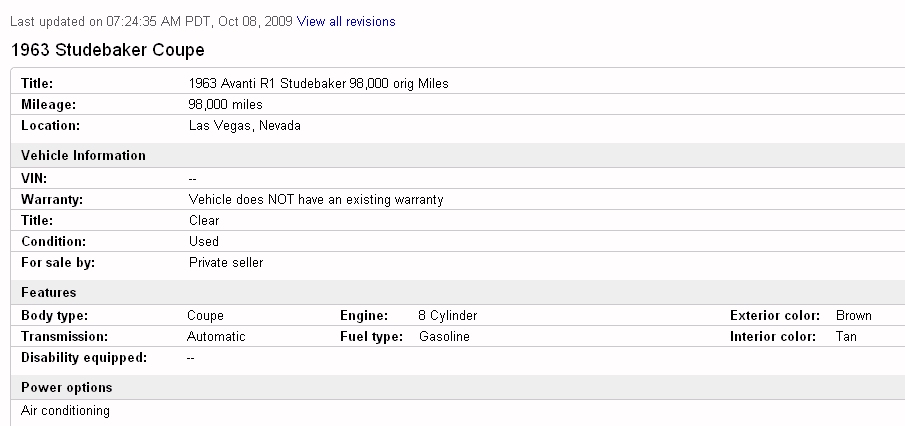Click the Air conditioning entry
This screenshot has width=905, height=426.
click(65, 411)
